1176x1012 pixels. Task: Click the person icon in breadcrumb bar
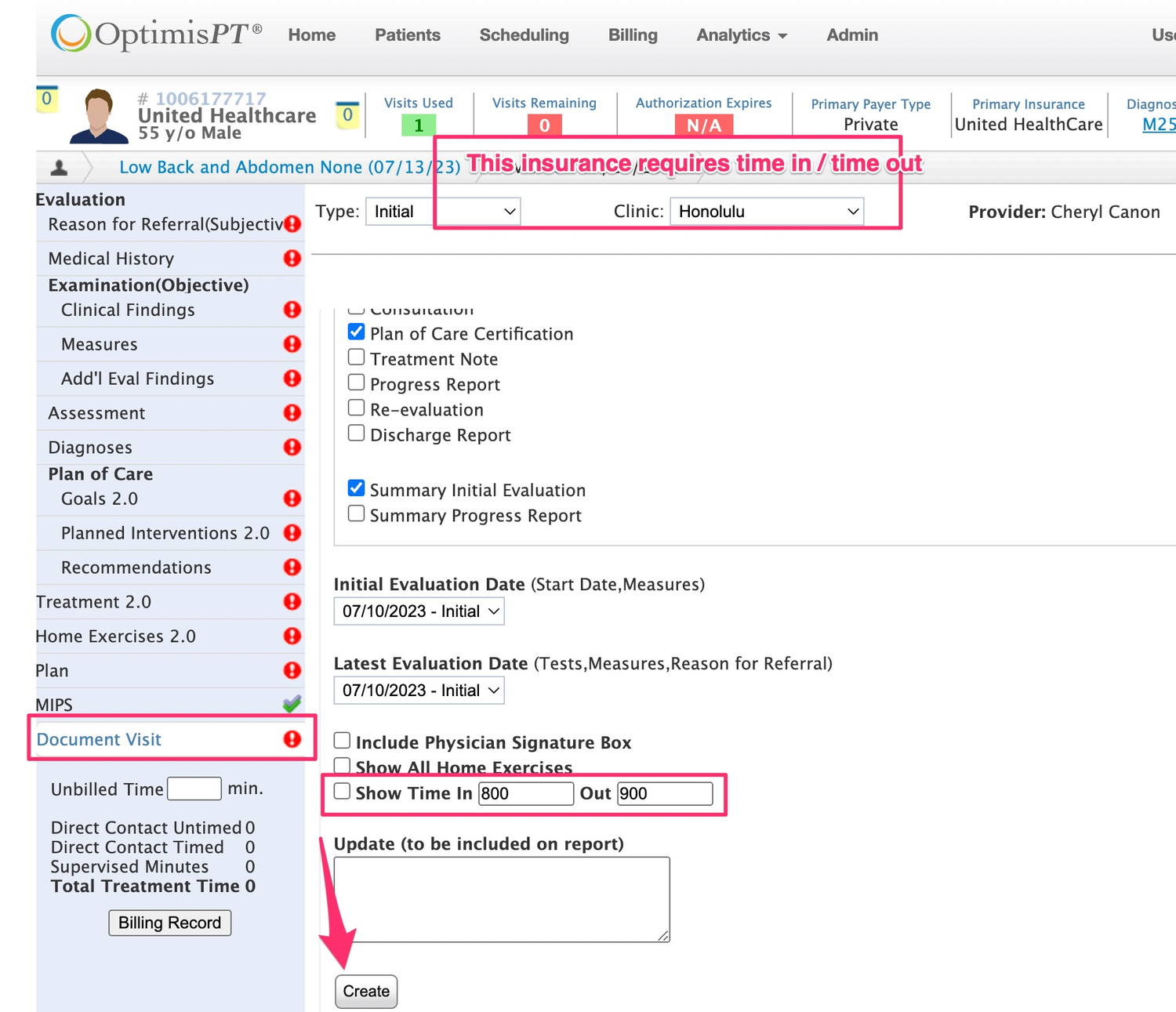(x=59, y=168)
